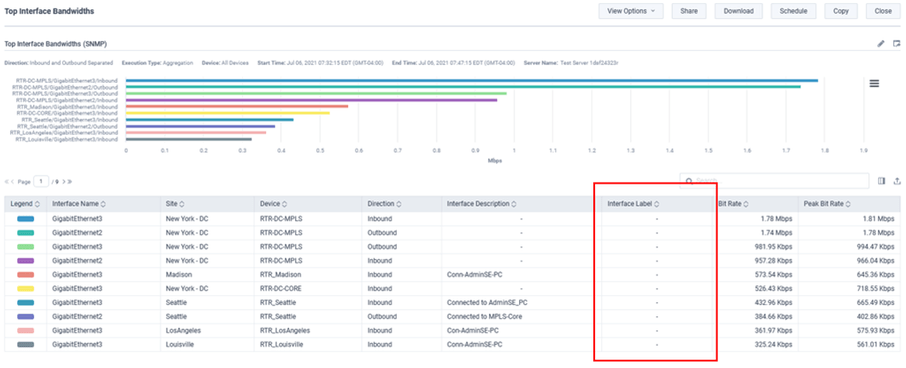Click 'RTR_Seattle/GigabitEthernet2/Outbound' chart axis label
906x368 pixels.
(x=67, y=126)
